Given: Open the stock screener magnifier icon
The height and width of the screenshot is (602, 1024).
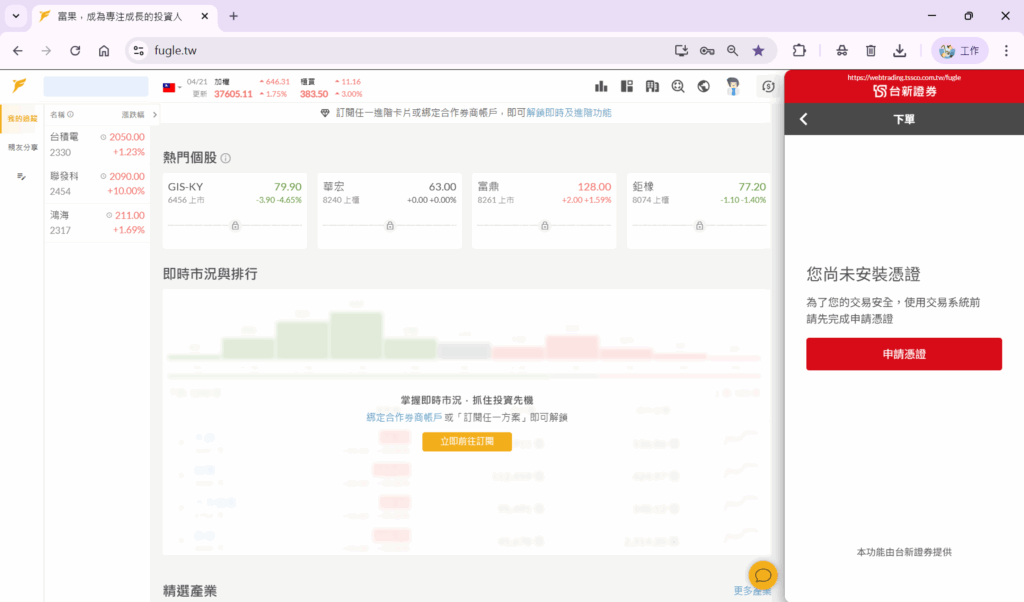Looking at the screenshot, I should pos(678,87).
